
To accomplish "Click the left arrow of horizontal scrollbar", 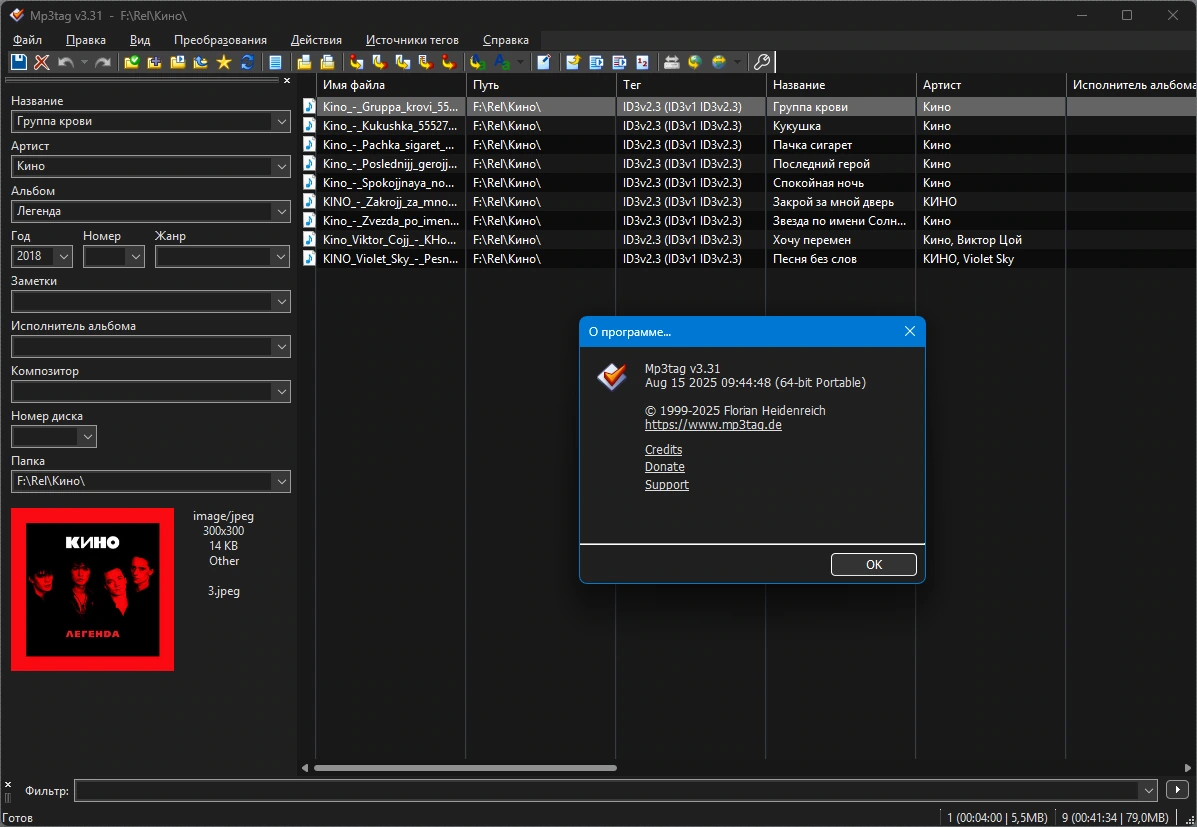I will coord(305,767).
